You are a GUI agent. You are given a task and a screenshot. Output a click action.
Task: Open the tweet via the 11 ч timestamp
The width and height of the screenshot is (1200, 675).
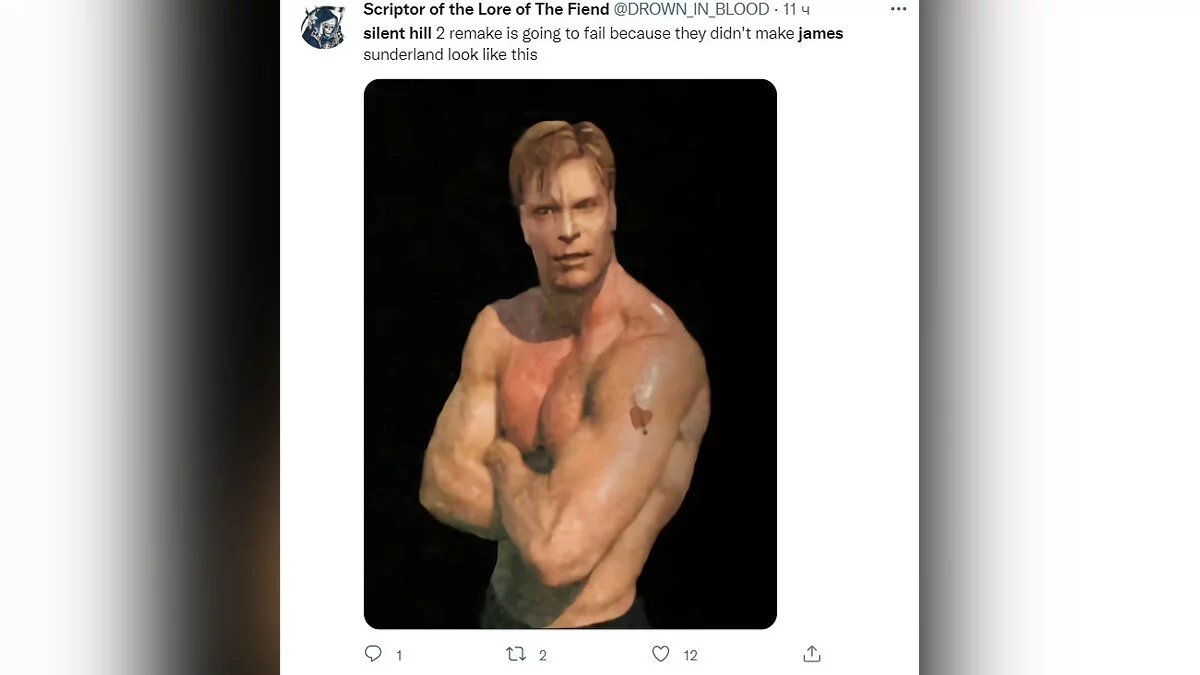tap(797, 10)
